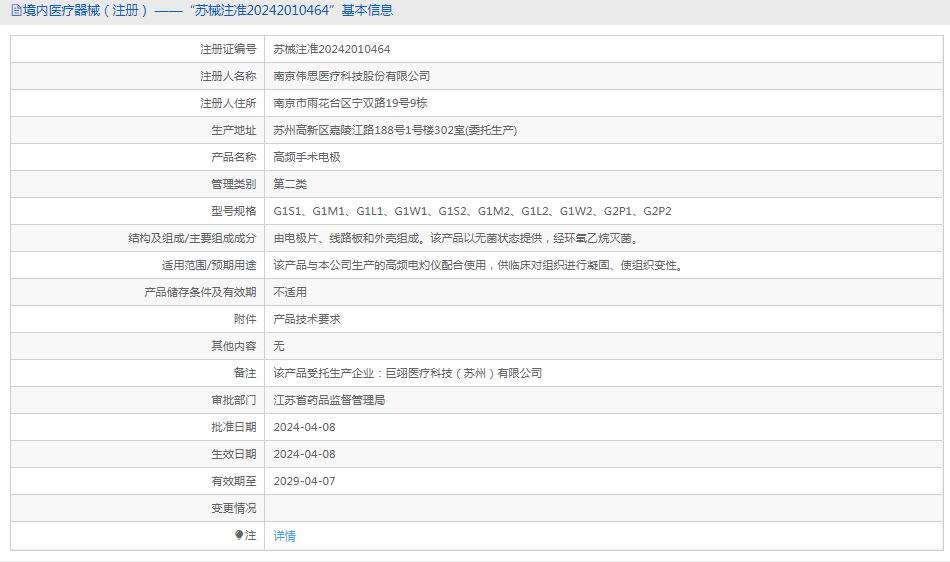The image size is (950, 562).
Task: Click attachment value 产品技术要求
Action: (307, 320)
